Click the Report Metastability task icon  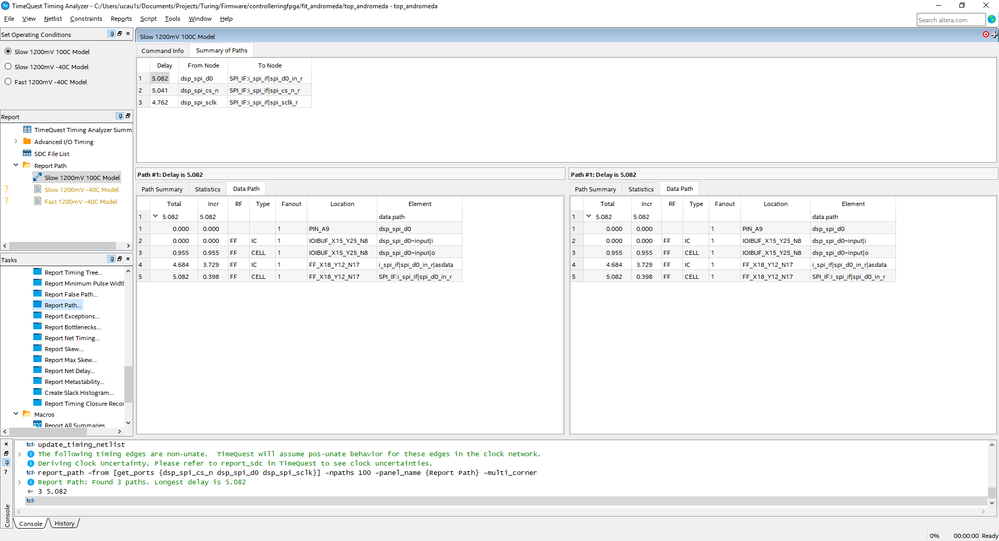[x=38, y=382]
